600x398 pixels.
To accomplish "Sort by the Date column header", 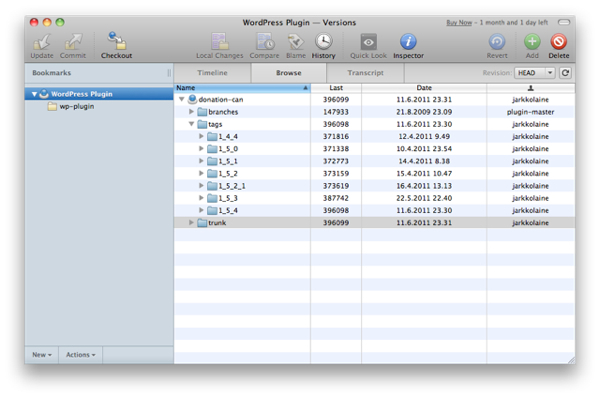I will click(x=424, y=88).
